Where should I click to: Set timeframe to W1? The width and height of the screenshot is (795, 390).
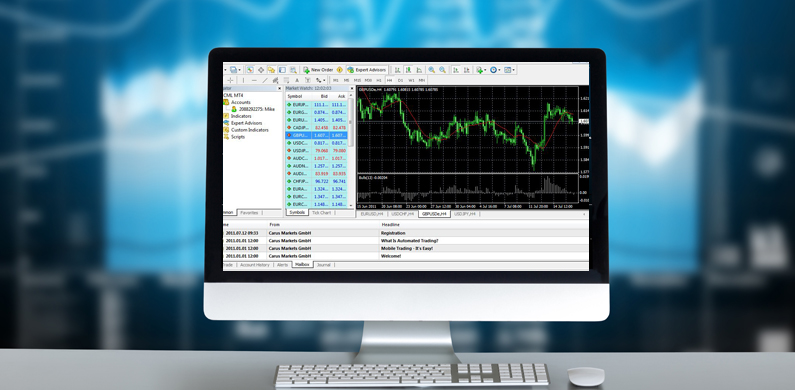click(x=411, y=80)
